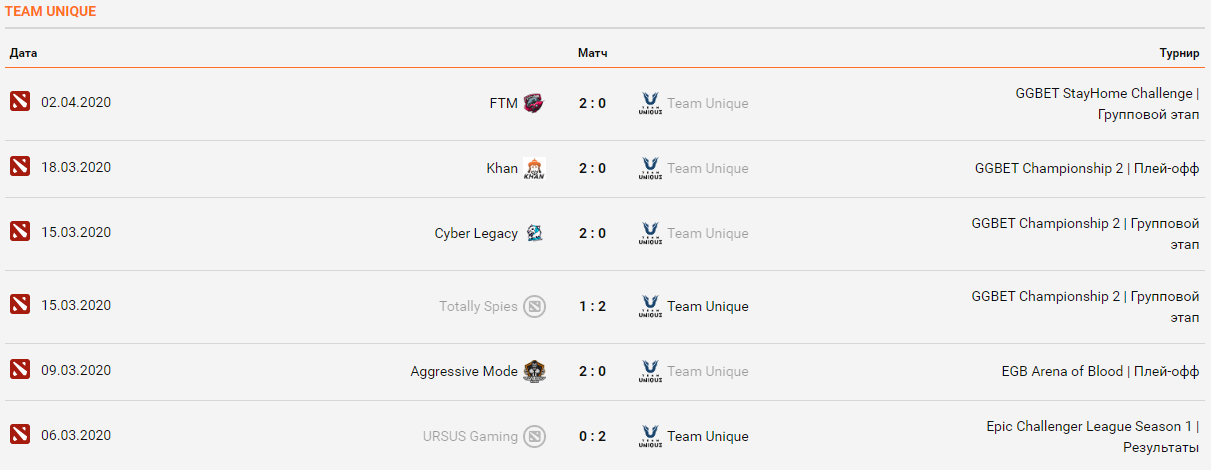Viewport: 1211px width, 470px height.
Task: Click Dota 2 icon for 18.03.2020 match
Action: (20, 166)
